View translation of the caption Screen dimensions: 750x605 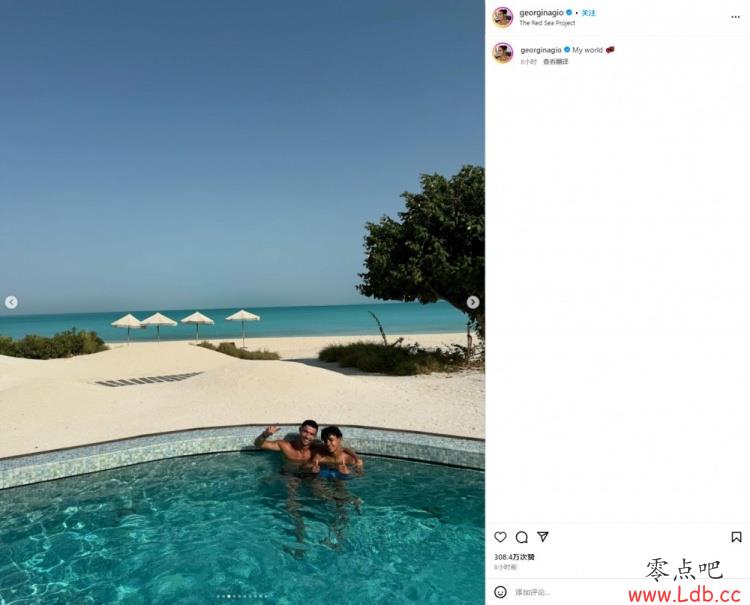pos(555,62)
